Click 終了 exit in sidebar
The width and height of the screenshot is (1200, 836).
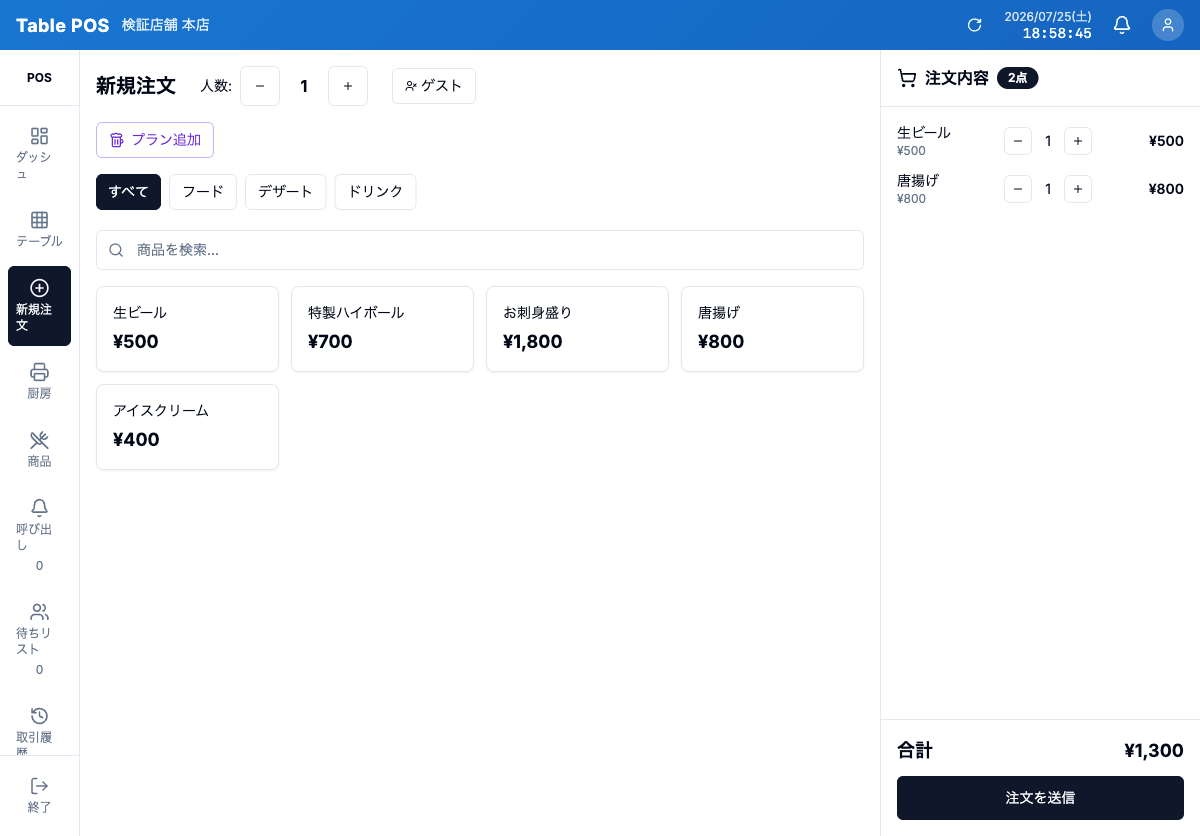click(x=39, y=796)
